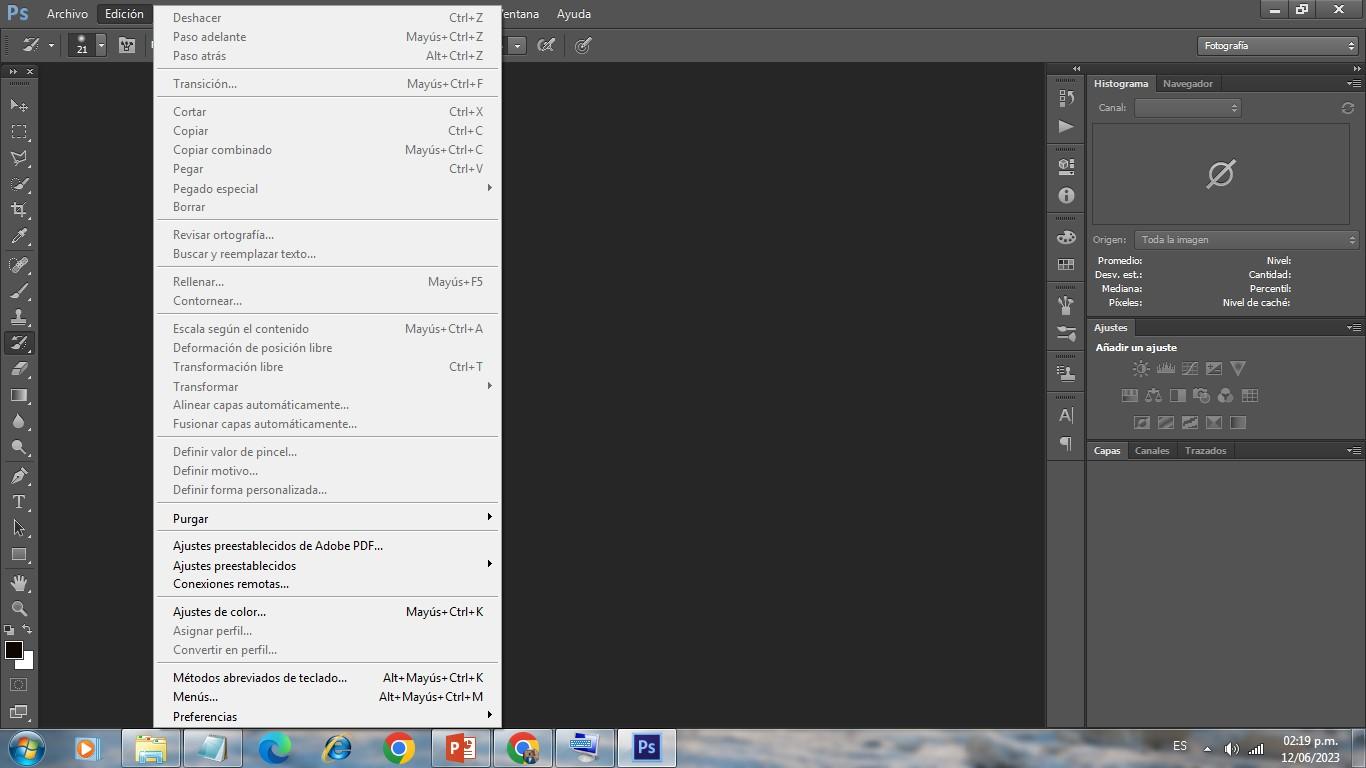Select the Hand tool
1366x768 pixels.
19,582
